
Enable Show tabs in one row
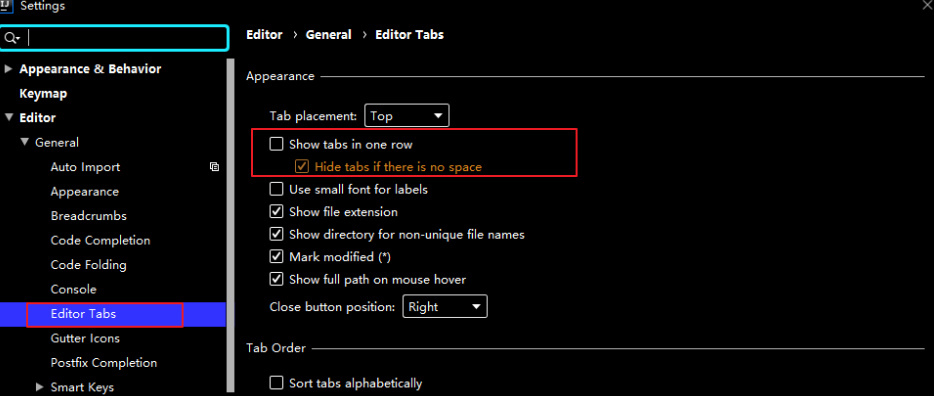(x=276, y=144)
